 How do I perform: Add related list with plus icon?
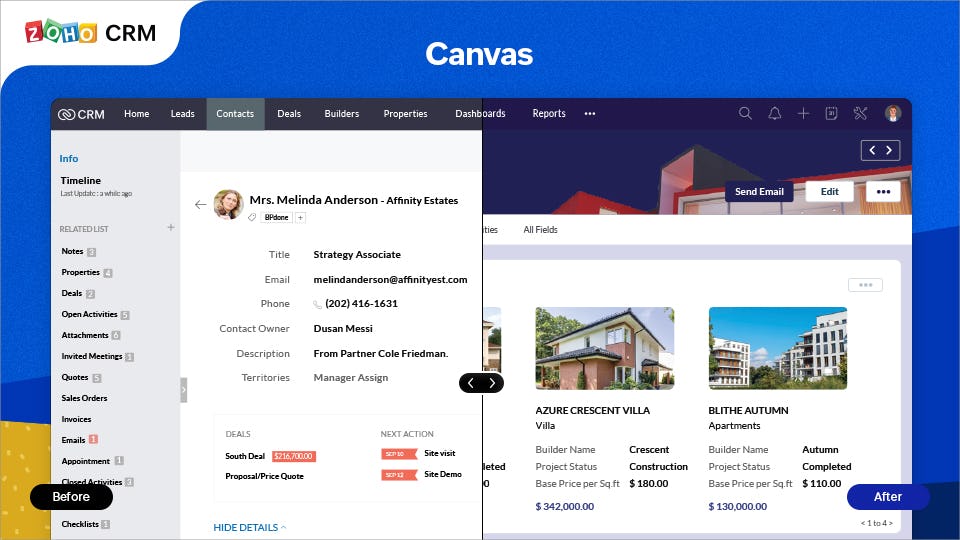[171, 228]
